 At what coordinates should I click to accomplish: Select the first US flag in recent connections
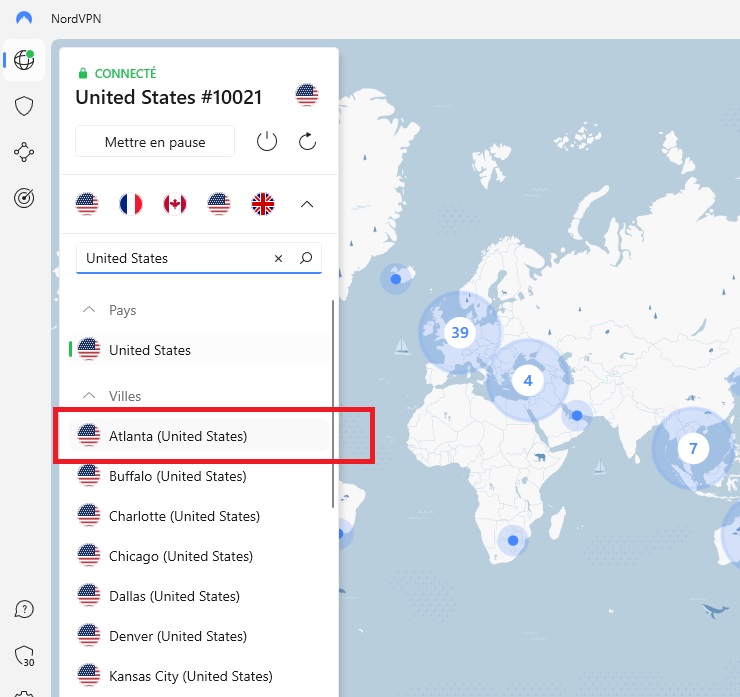[87, 204]
